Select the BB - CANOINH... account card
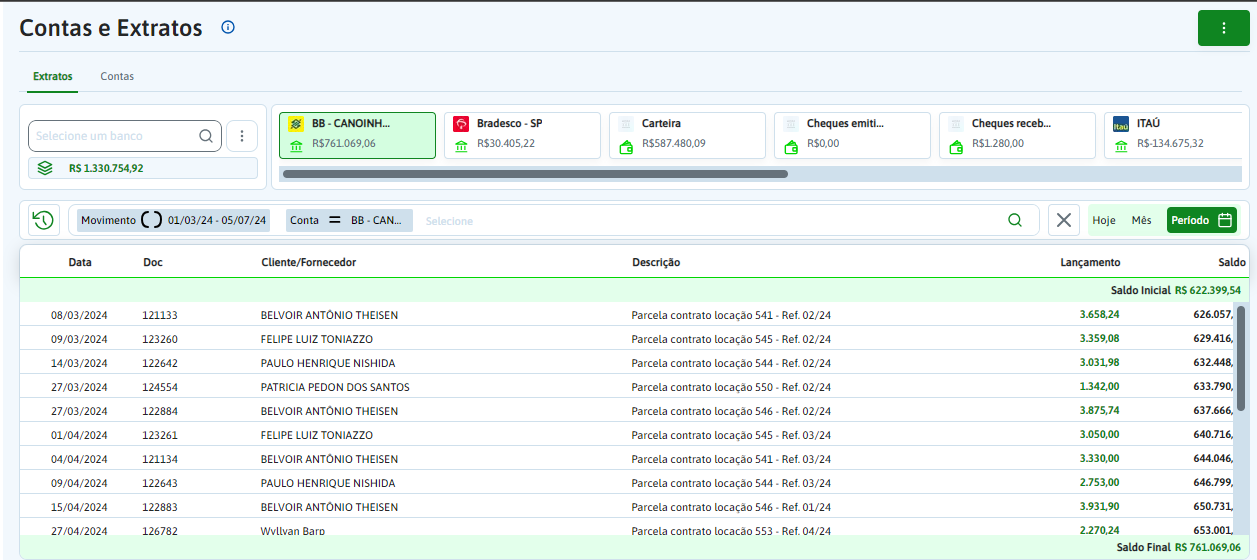Screen dimensions: 1257x560 358,135
